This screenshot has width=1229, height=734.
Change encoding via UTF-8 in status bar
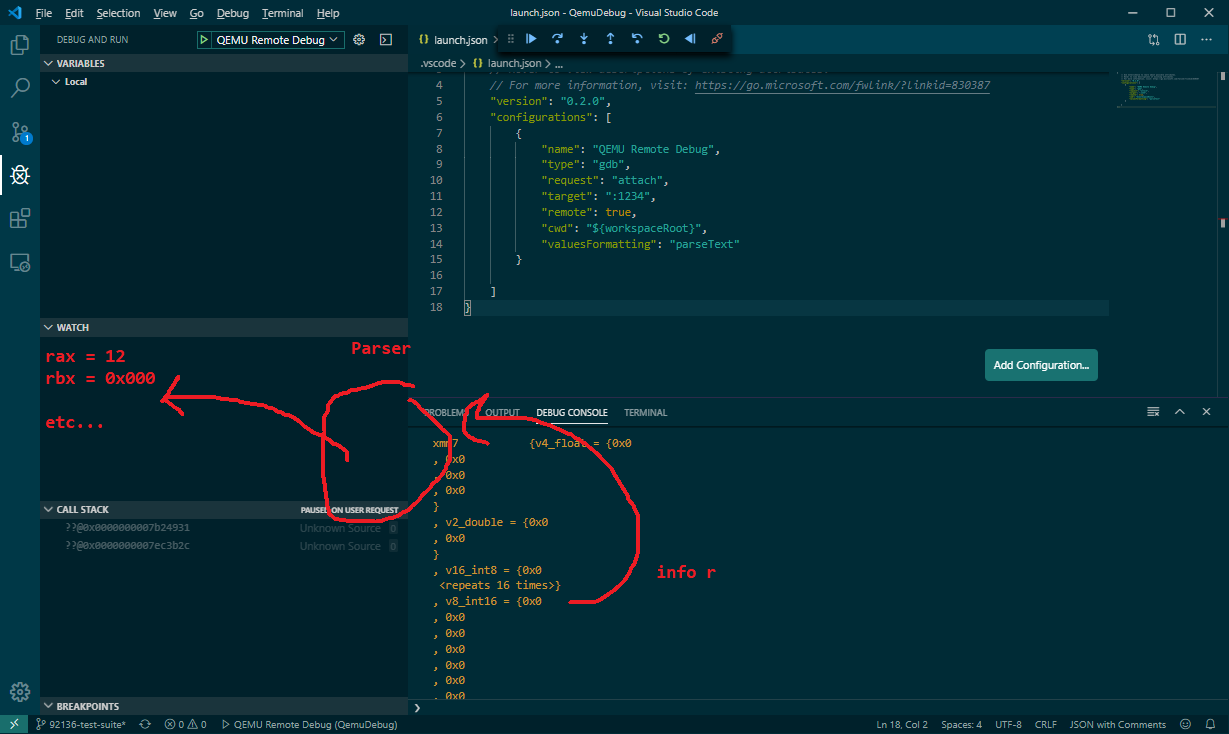pyautogui.click(x=1008, y=724)
